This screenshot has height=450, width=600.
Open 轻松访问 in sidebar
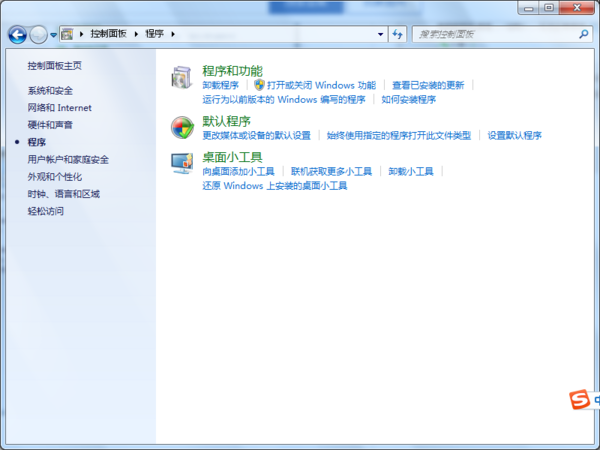[x=46, y=211]
